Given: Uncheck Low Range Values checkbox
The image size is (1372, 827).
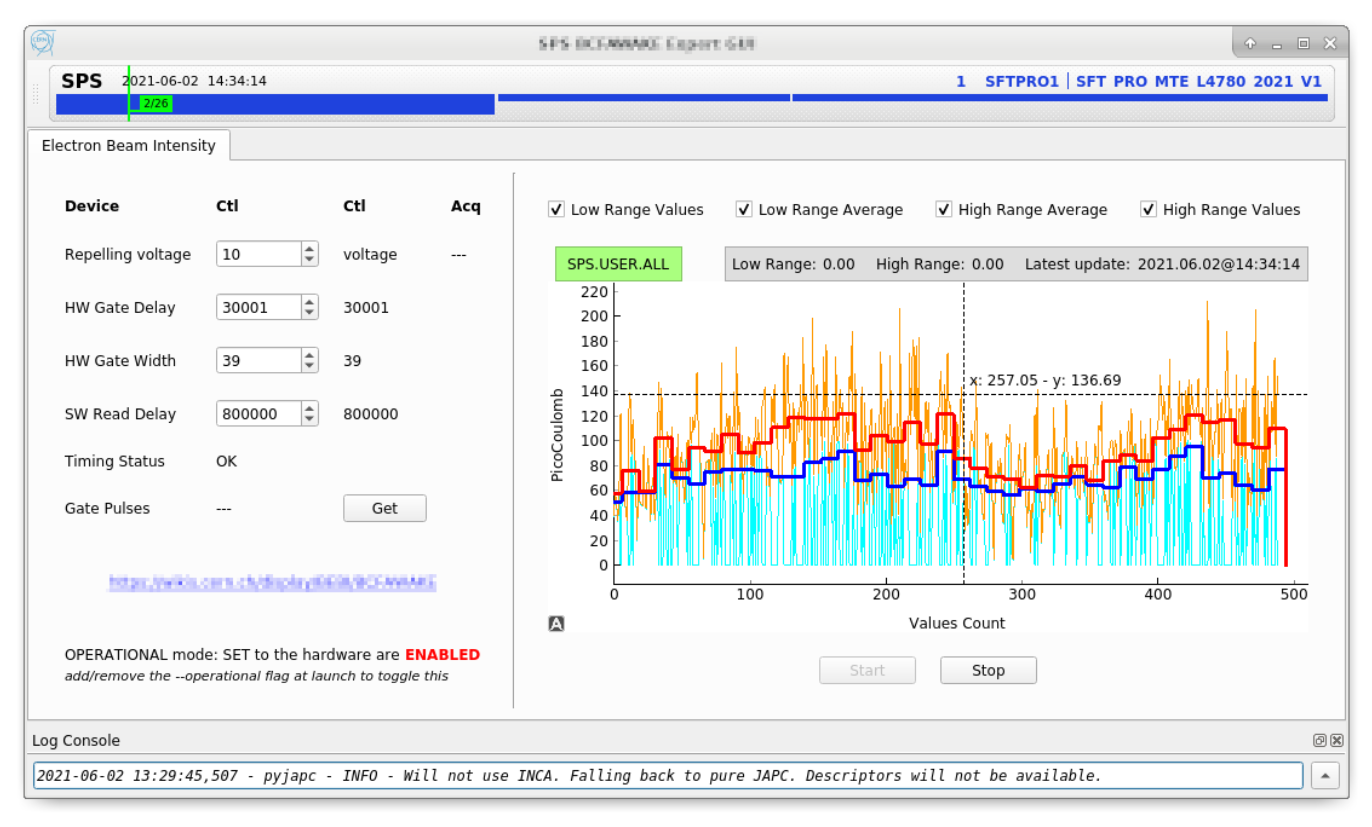Looking at the screenshot, I should coord(556,210).
